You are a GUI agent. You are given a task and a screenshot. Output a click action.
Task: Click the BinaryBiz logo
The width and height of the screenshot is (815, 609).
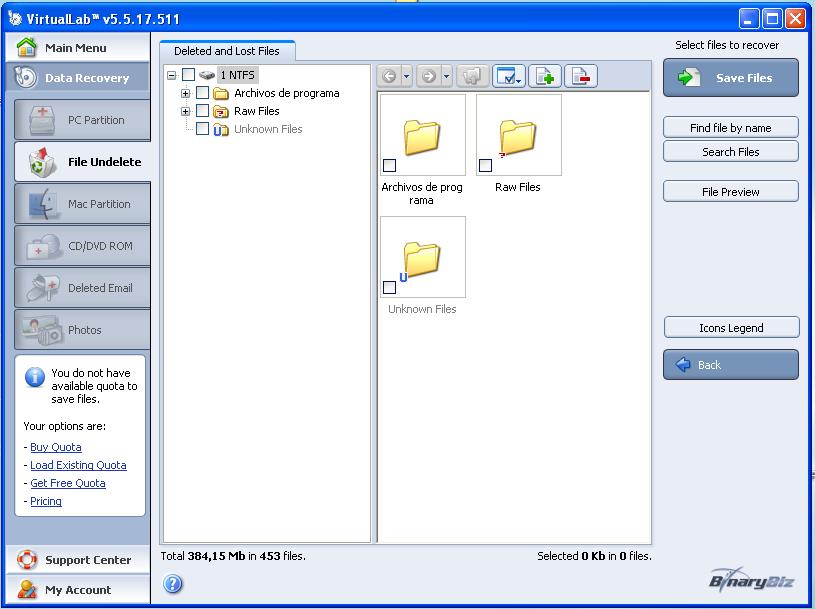tap(751, 579)
